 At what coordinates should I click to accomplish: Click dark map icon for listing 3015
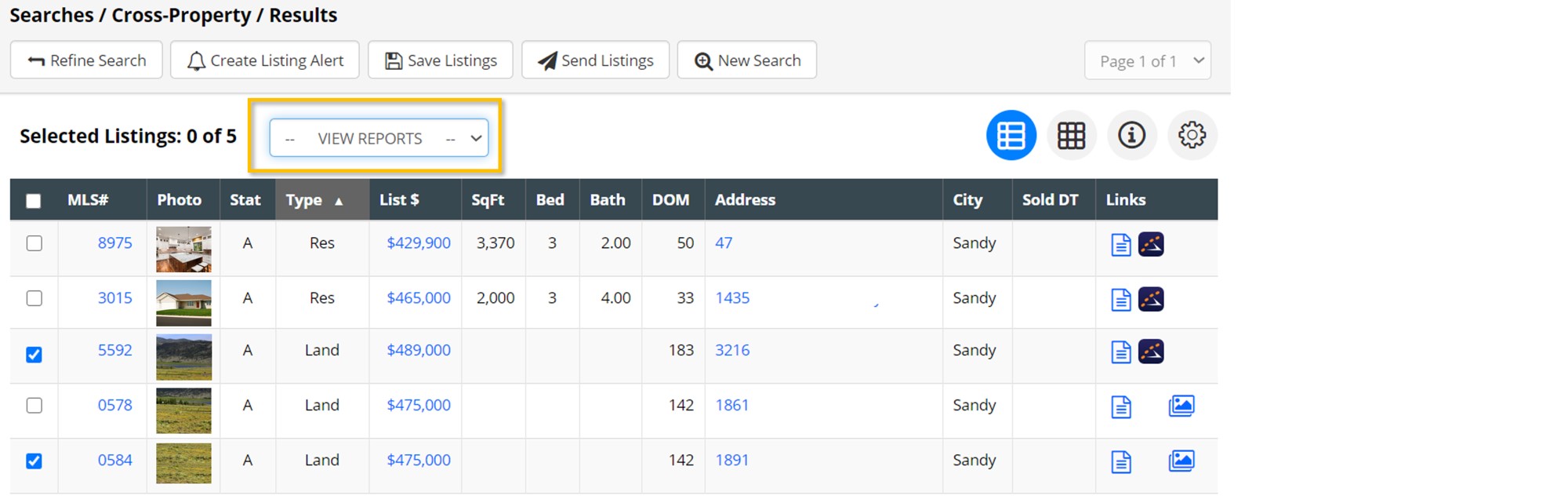tap(1150, 299)
